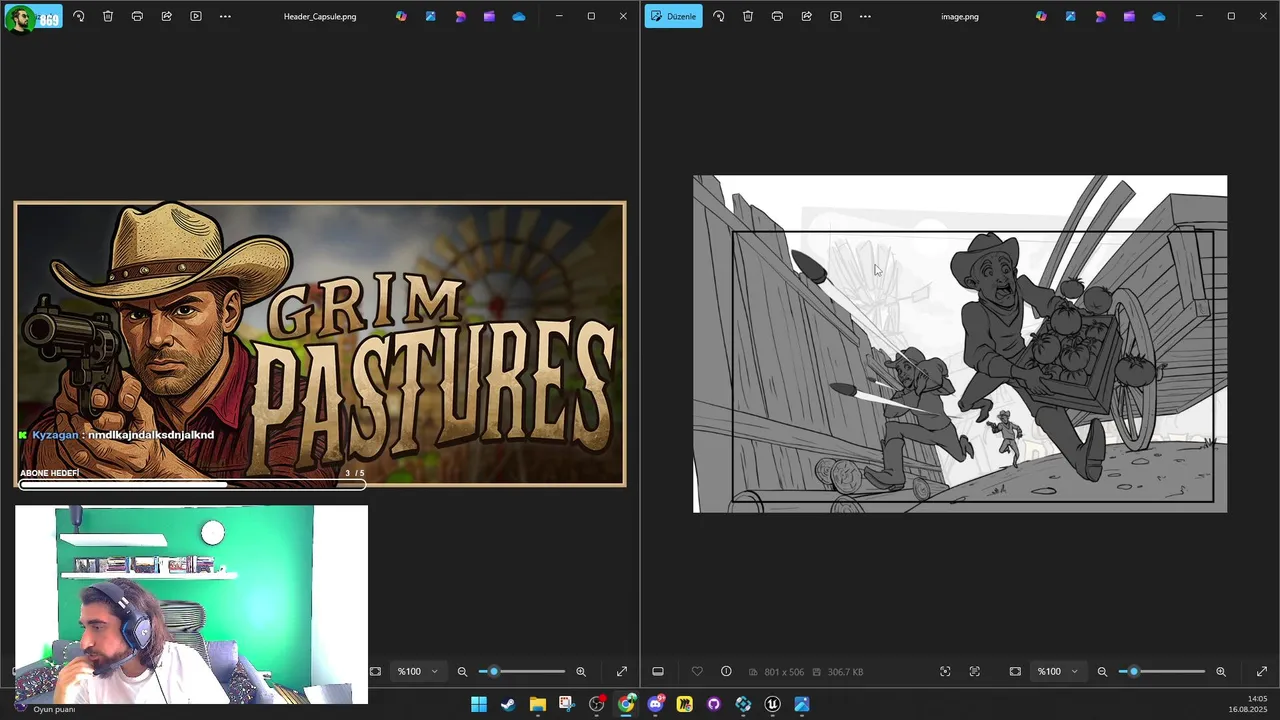Fit image to window in Header_Capsule.png window
Image resolution: width=1280 pixels, height=720 pixels.
pyautogui.click(x=375, y=671)
